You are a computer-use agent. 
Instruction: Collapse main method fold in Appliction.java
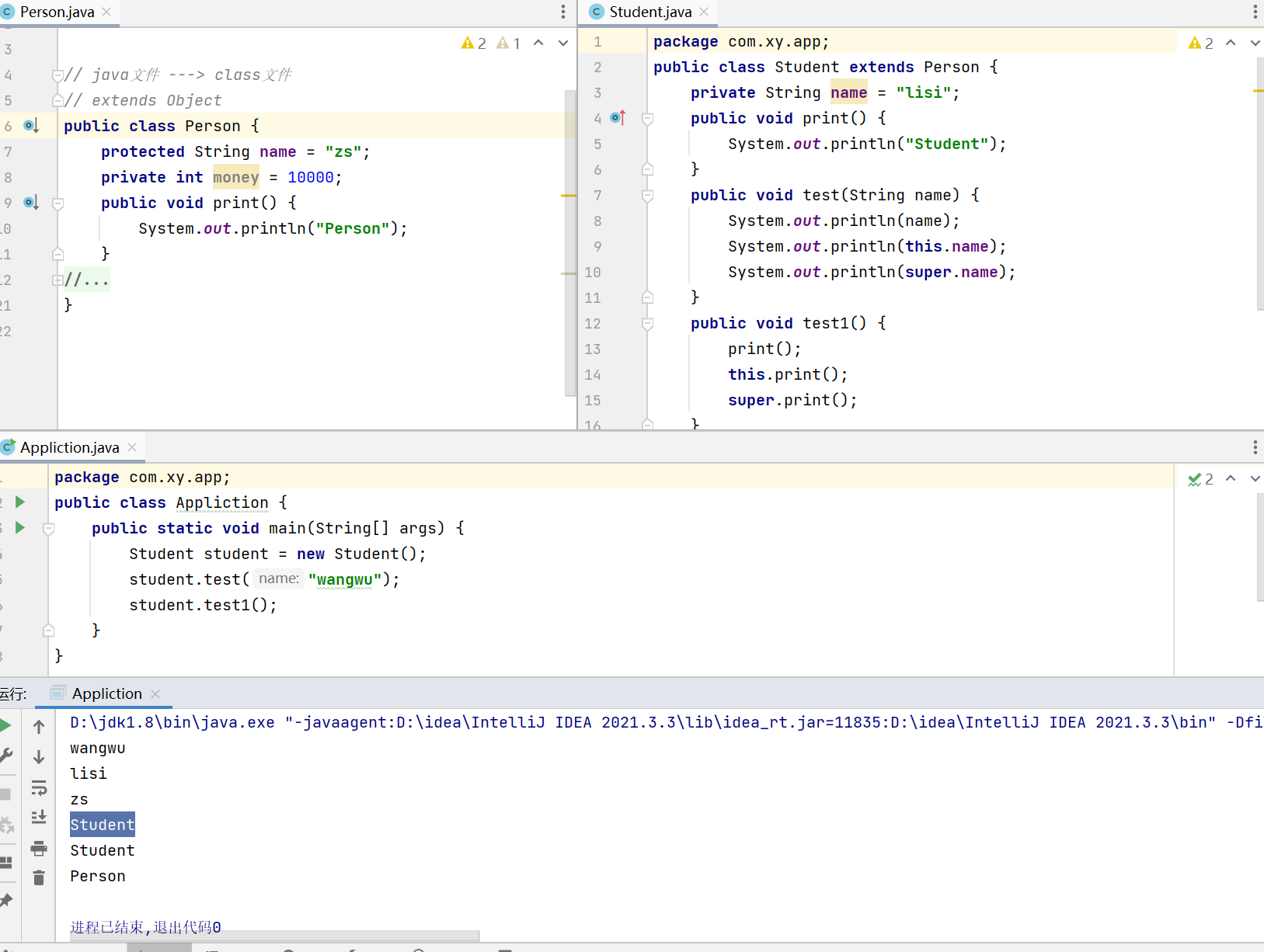[48, 529]
